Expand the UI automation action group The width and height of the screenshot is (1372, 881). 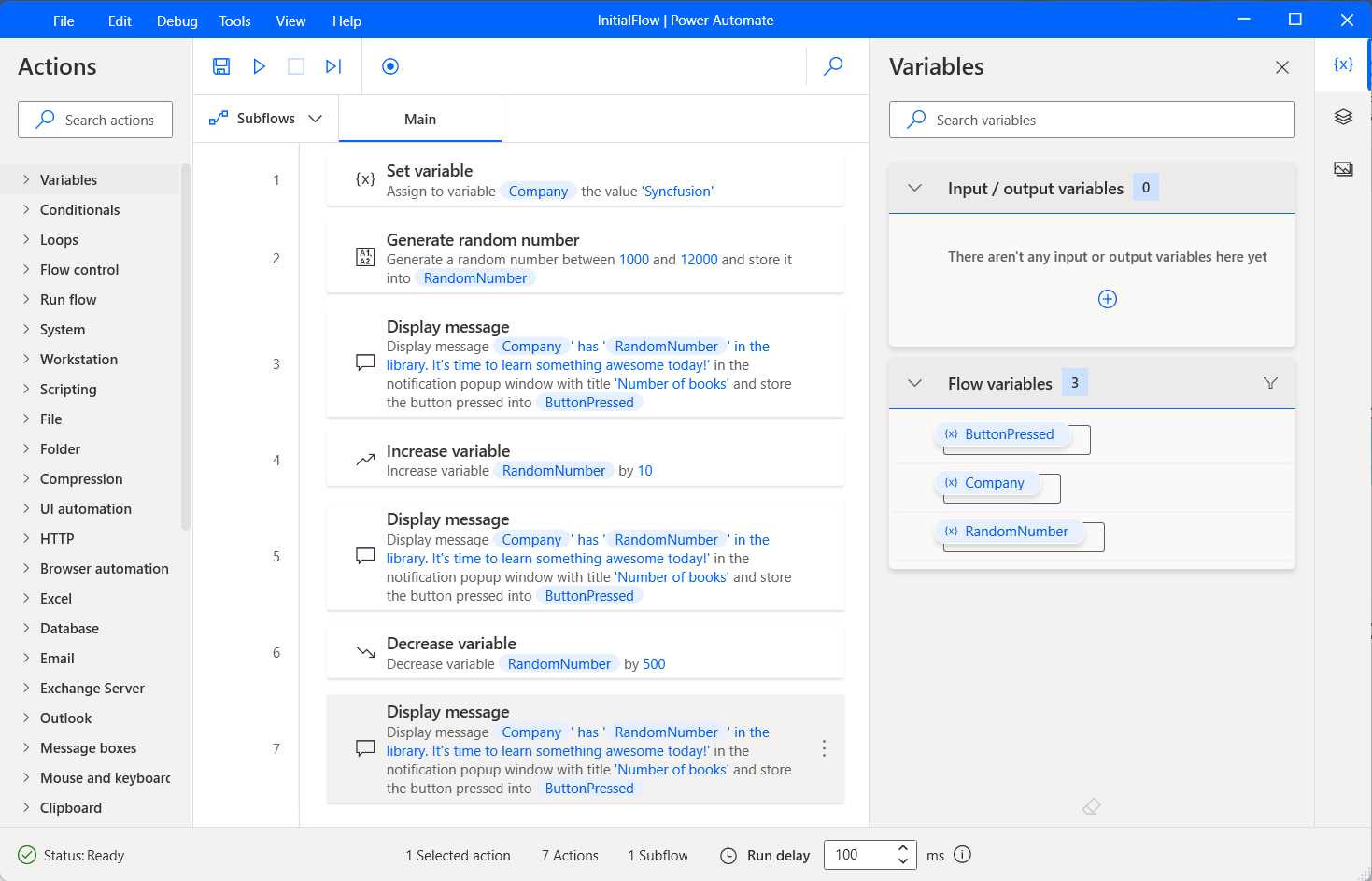point(26,508)
